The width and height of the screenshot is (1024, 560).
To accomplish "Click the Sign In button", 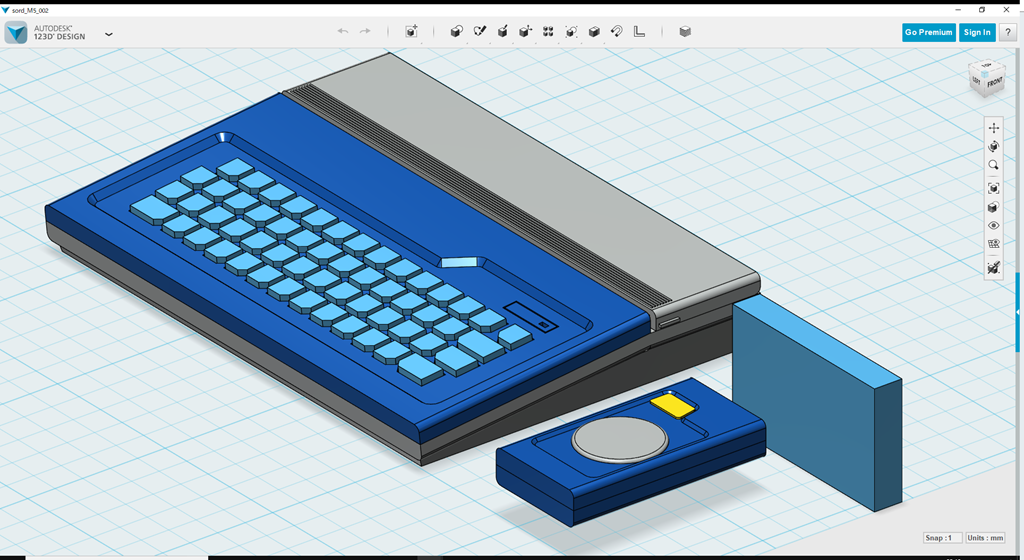I will (x=976, y=32).
